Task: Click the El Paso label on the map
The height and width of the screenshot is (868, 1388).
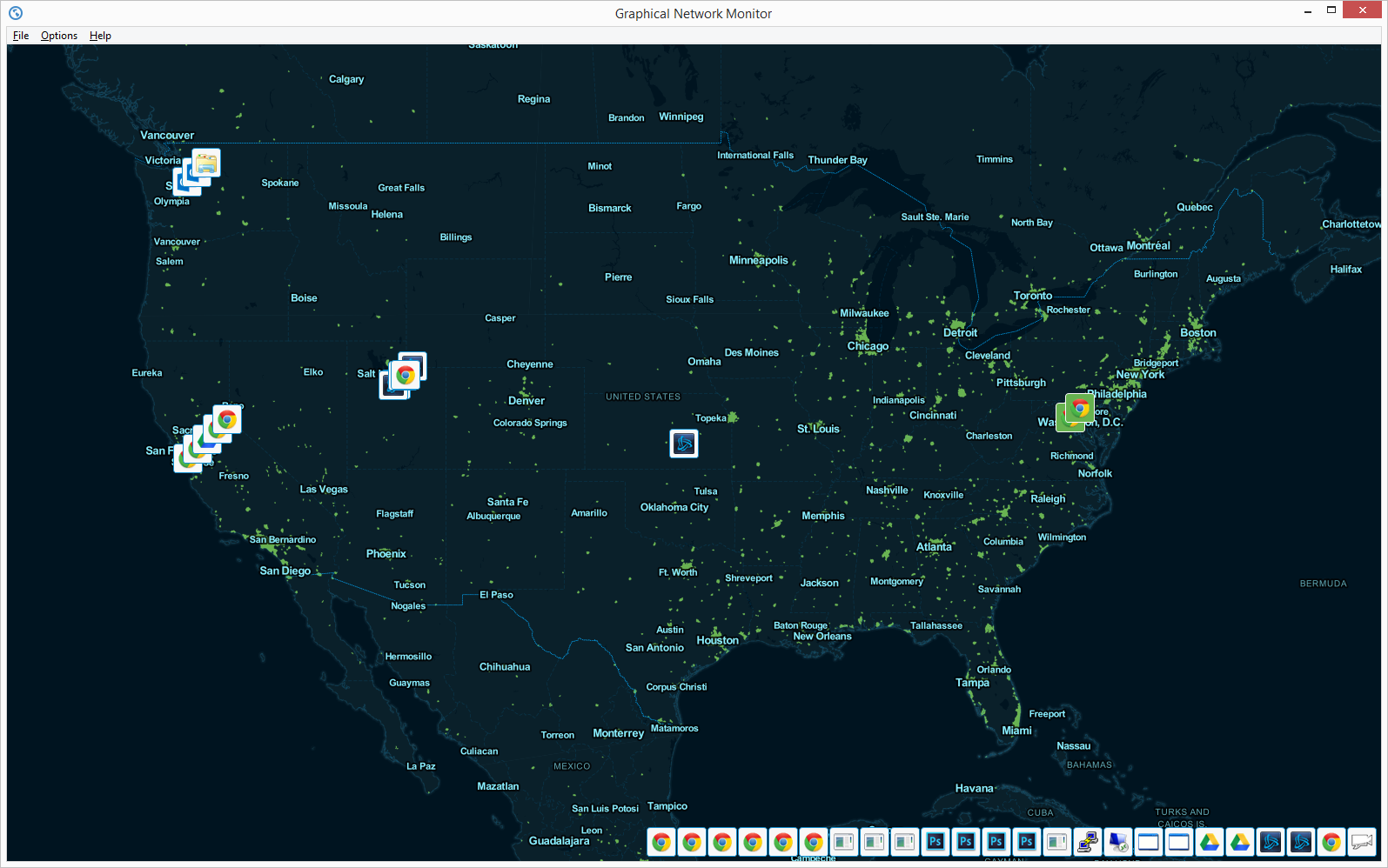Action: point(496,595)
